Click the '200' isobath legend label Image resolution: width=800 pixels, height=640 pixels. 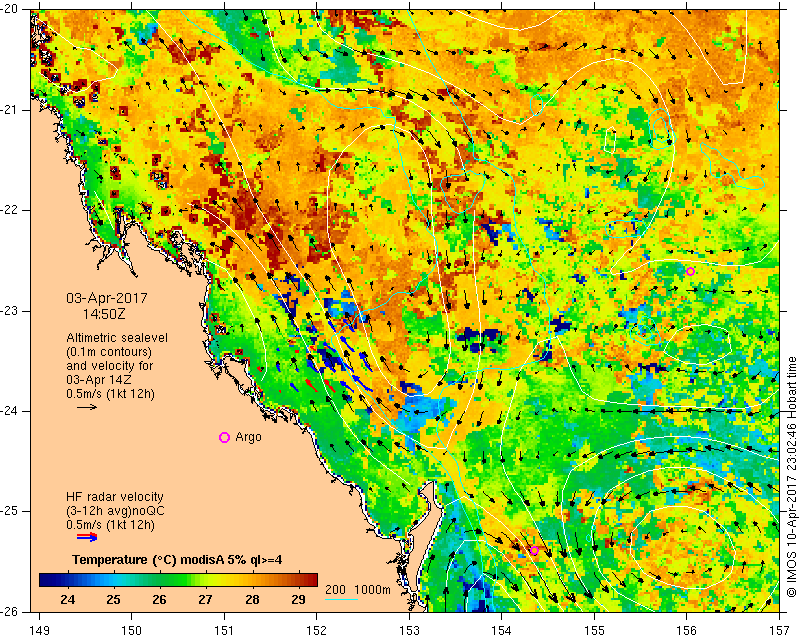(335, 590)
